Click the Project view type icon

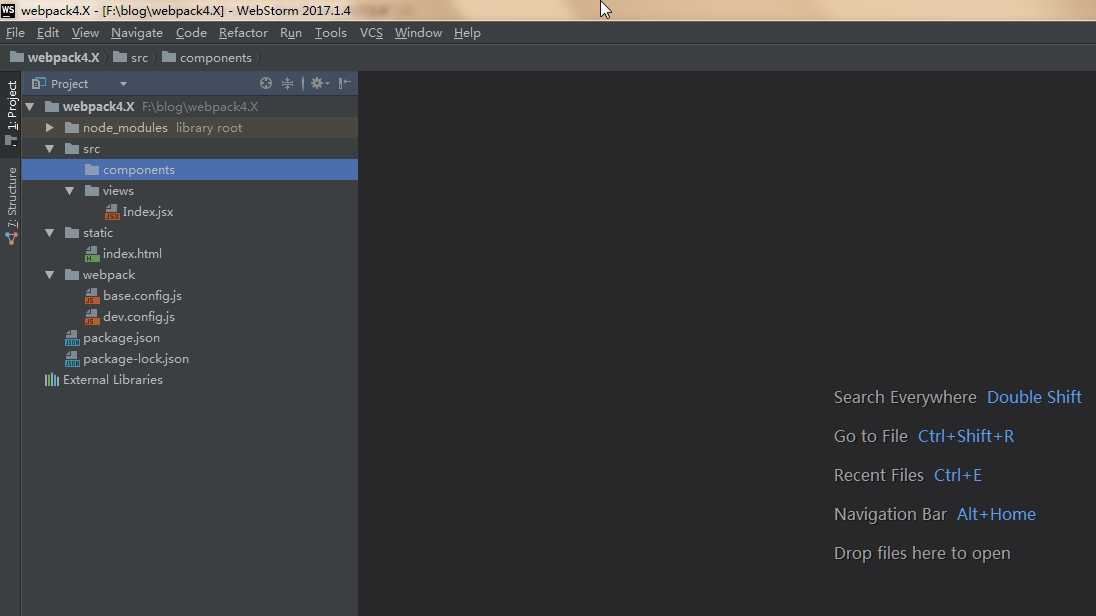click(x=38, y=83)
